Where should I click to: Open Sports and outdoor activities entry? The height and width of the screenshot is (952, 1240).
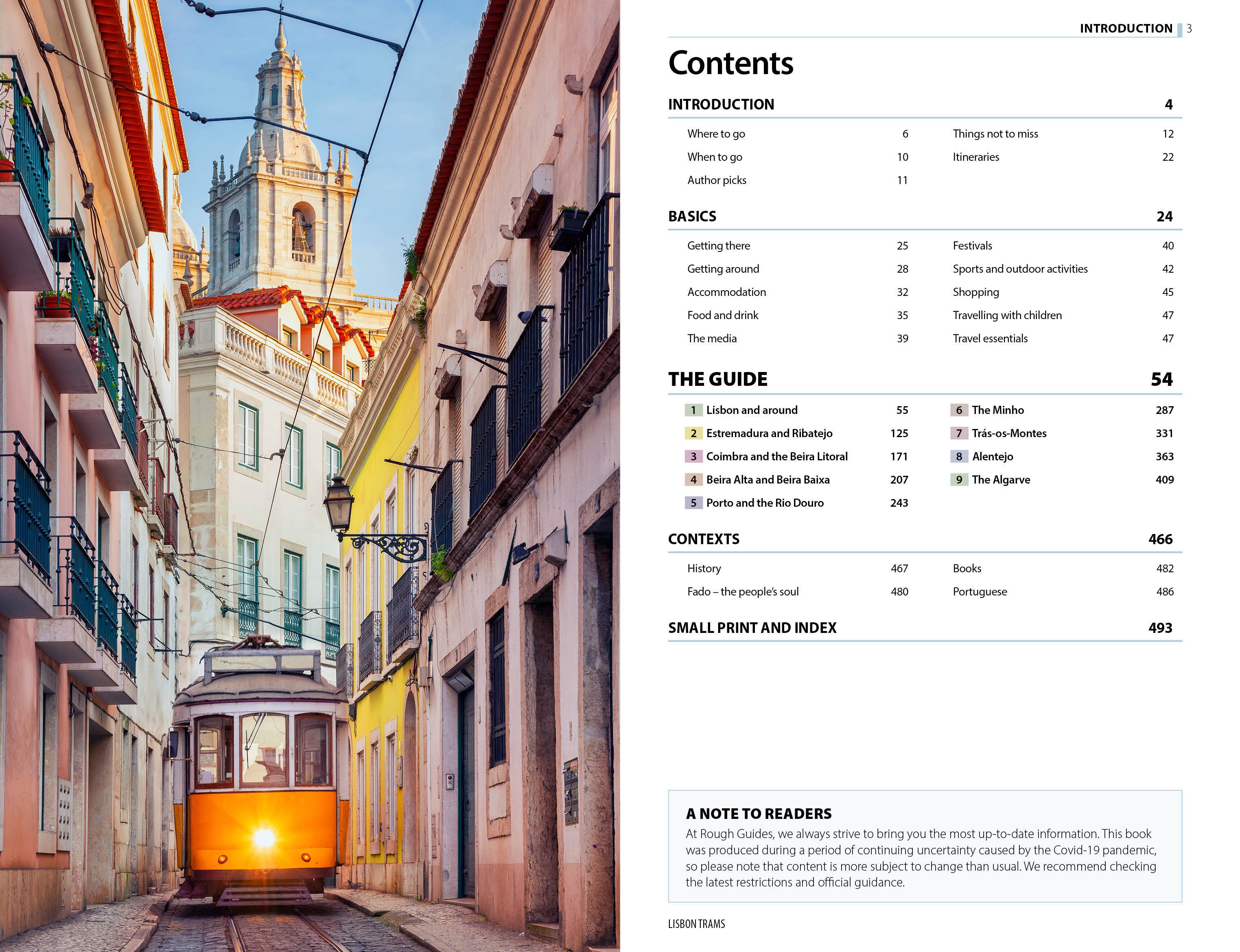pos(1020,269)
